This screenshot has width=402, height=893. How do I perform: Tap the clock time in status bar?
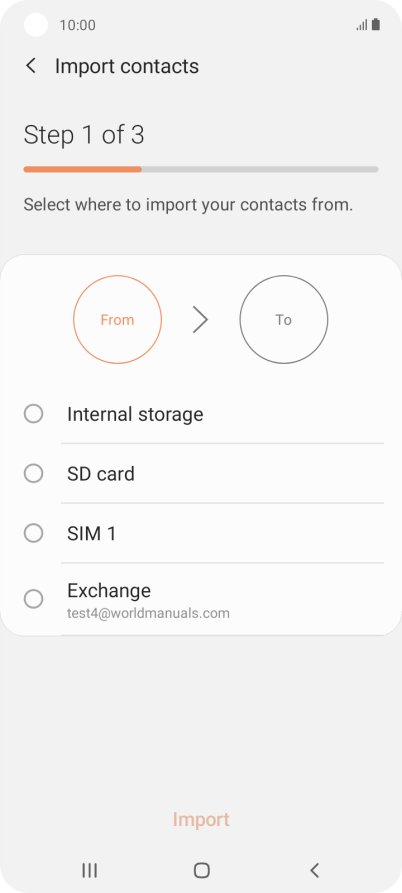77,25
